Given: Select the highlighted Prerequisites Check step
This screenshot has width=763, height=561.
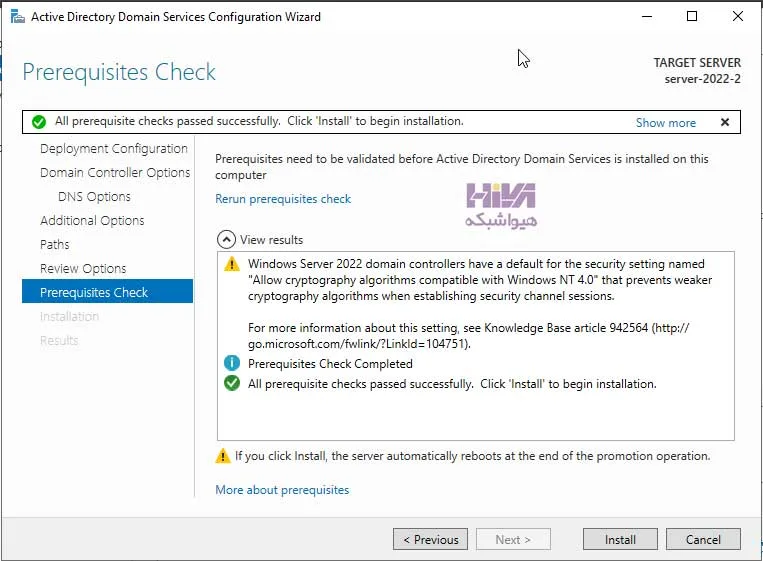Looking at the screenshot, I should coord(108,291).
